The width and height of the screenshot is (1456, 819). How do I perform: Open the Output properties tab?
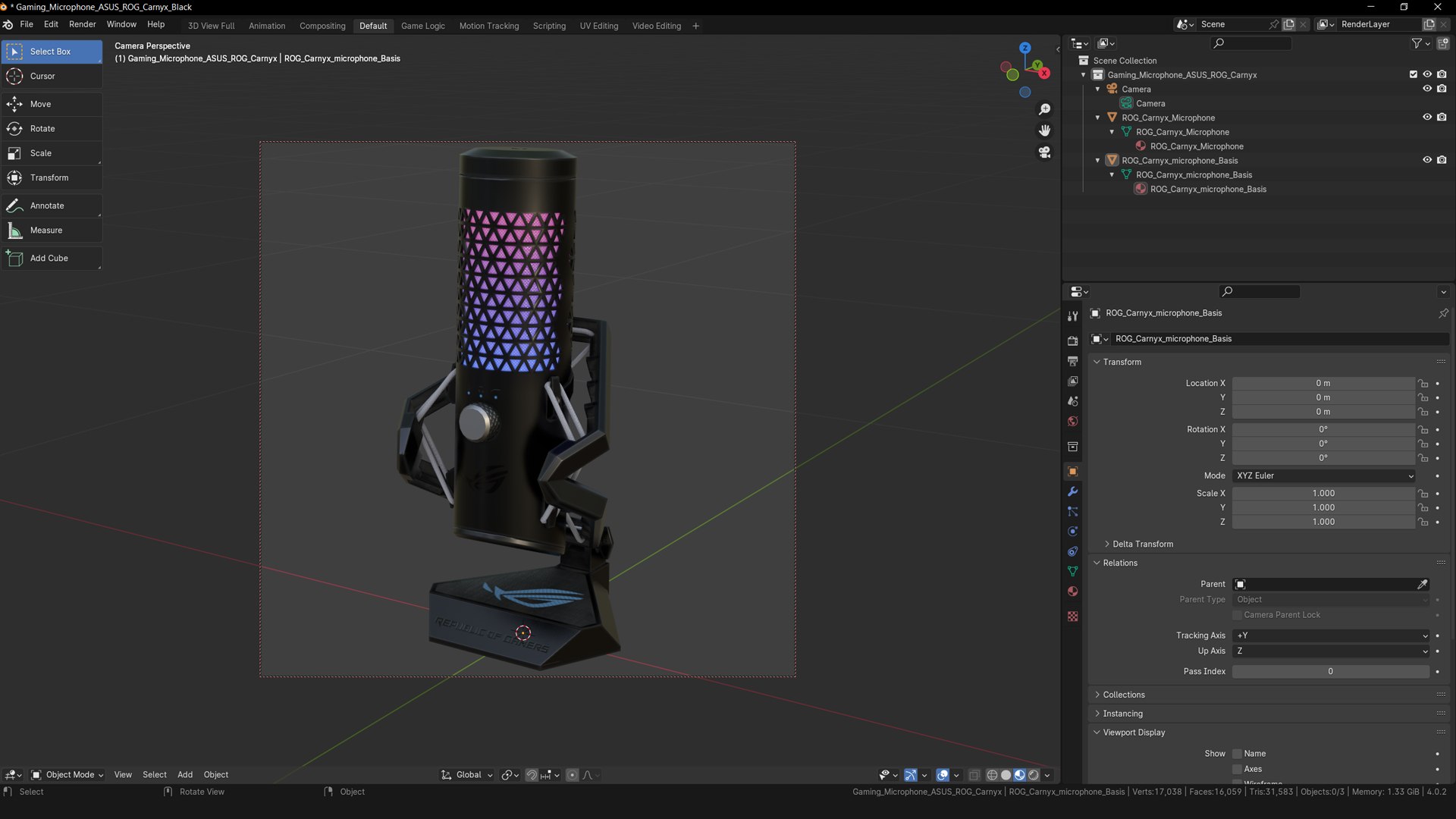click(1072, 361)
